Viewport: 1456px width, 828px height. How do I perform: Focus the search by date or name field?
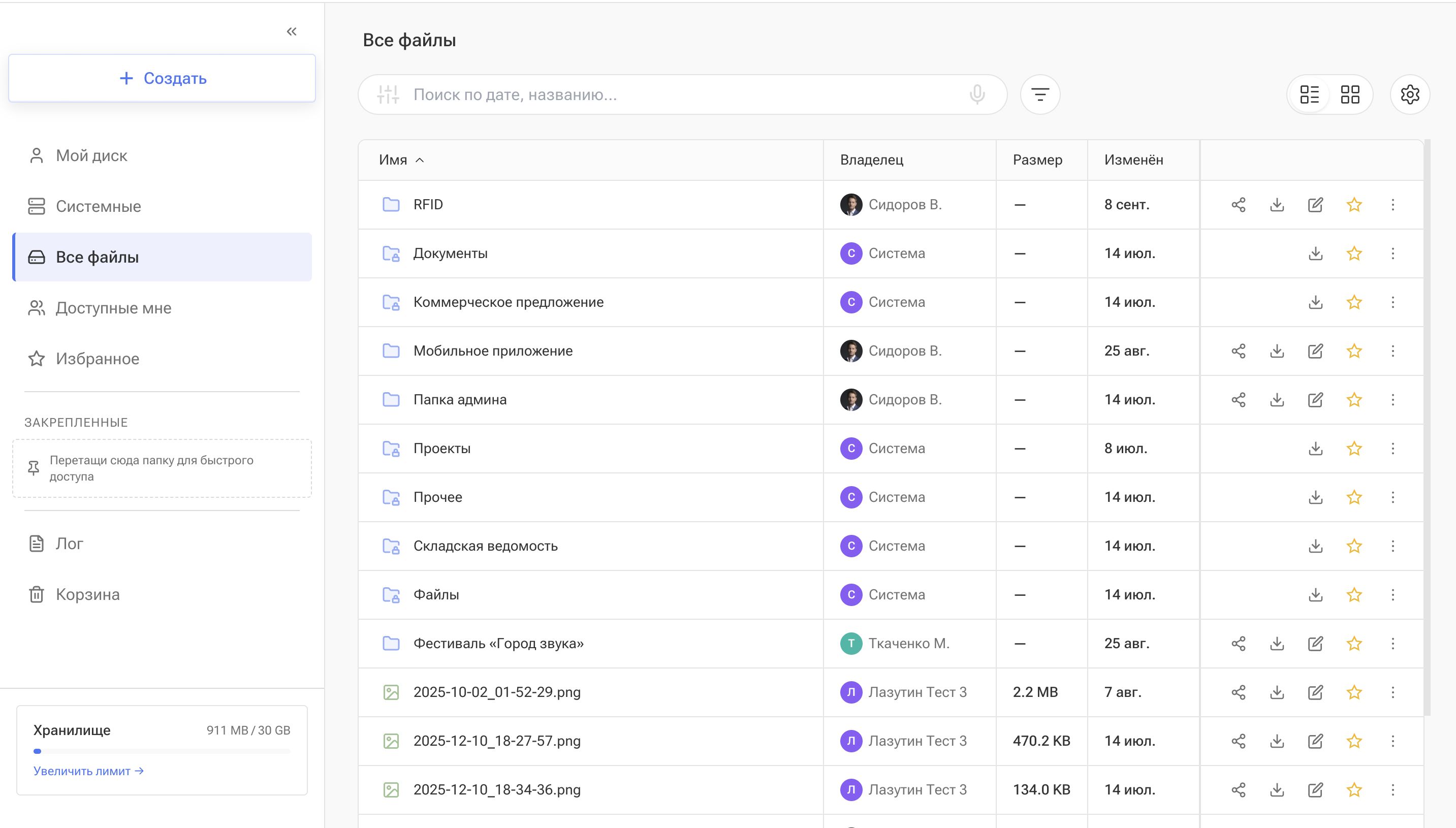coord(682,94)
